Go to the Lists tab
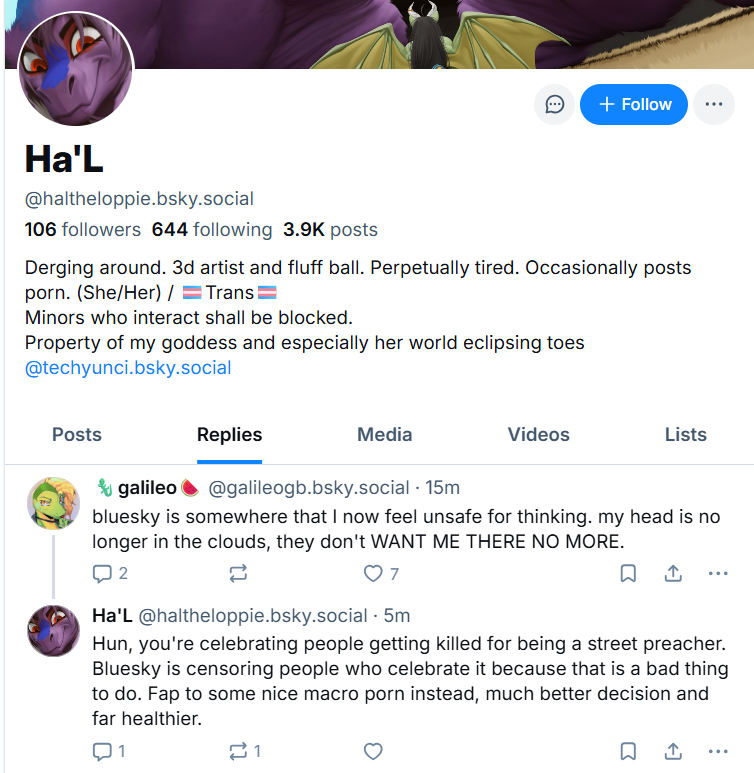The image size is (754, 773). coord(685,434)
